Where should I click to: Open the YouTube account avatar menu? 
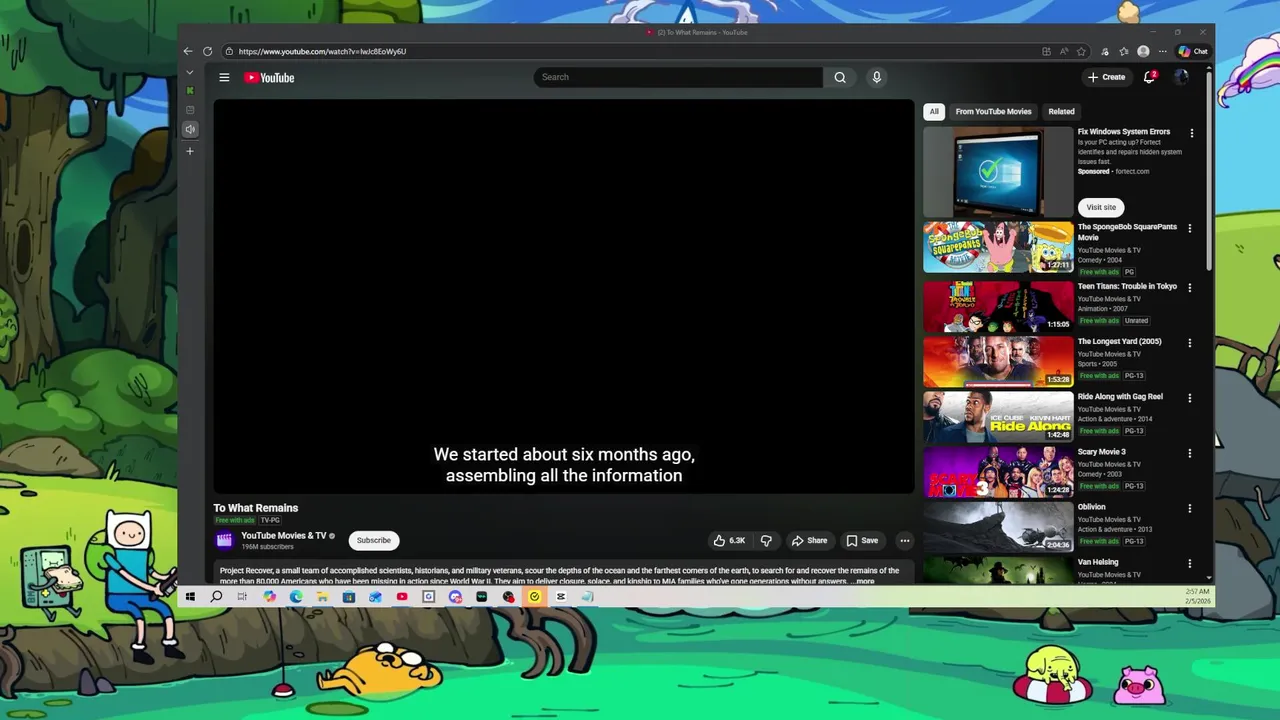(x=1181, y=77)
